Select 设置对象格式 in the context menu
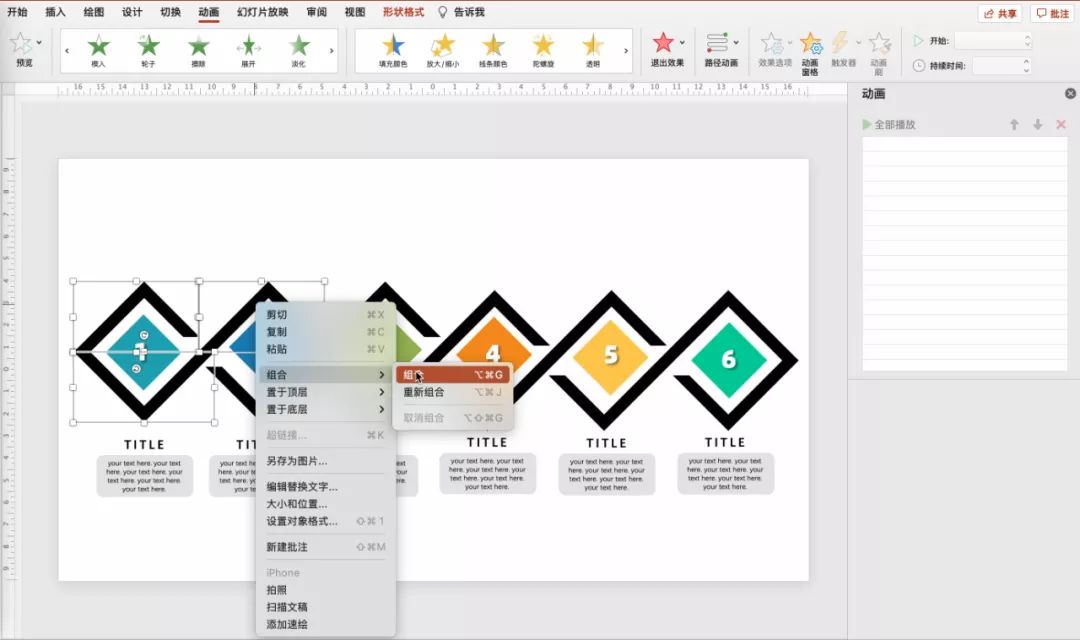1080x640 pixels. point(325,521)
